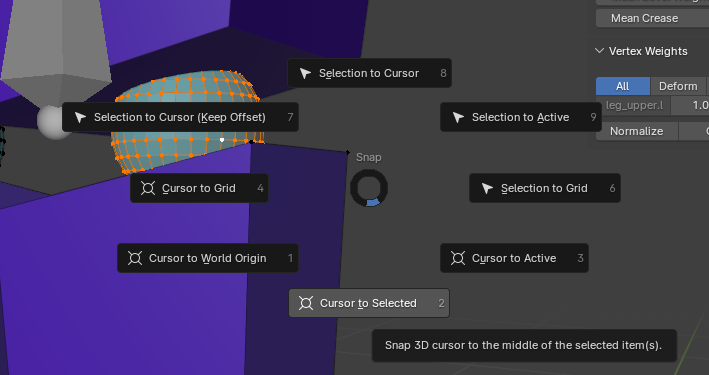
Task: Switch vertex weights filter to Deform
Action: [678, 86]
